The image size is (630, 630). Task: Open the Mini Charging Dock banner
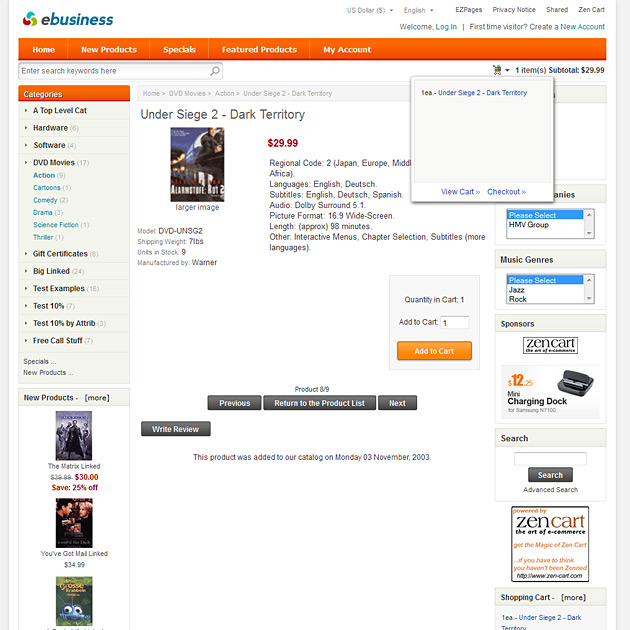point(550,392)
